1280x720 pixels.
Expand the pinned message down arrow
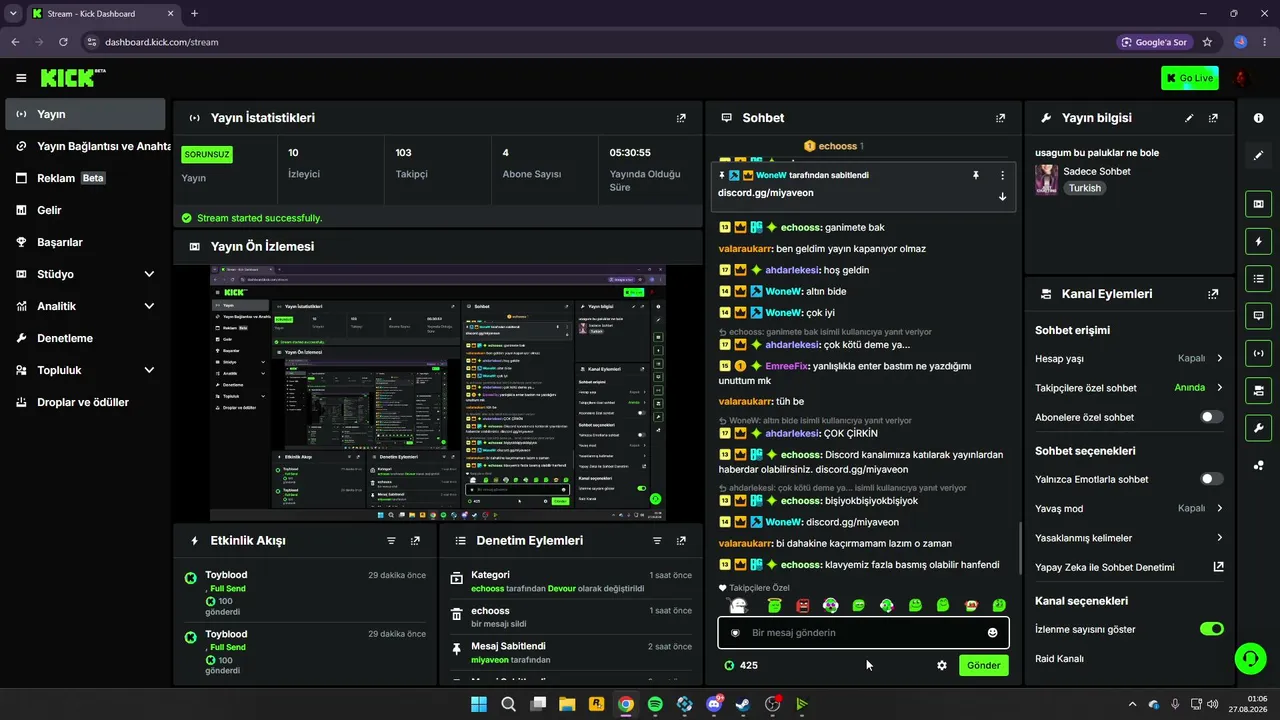pos(1002,196)
